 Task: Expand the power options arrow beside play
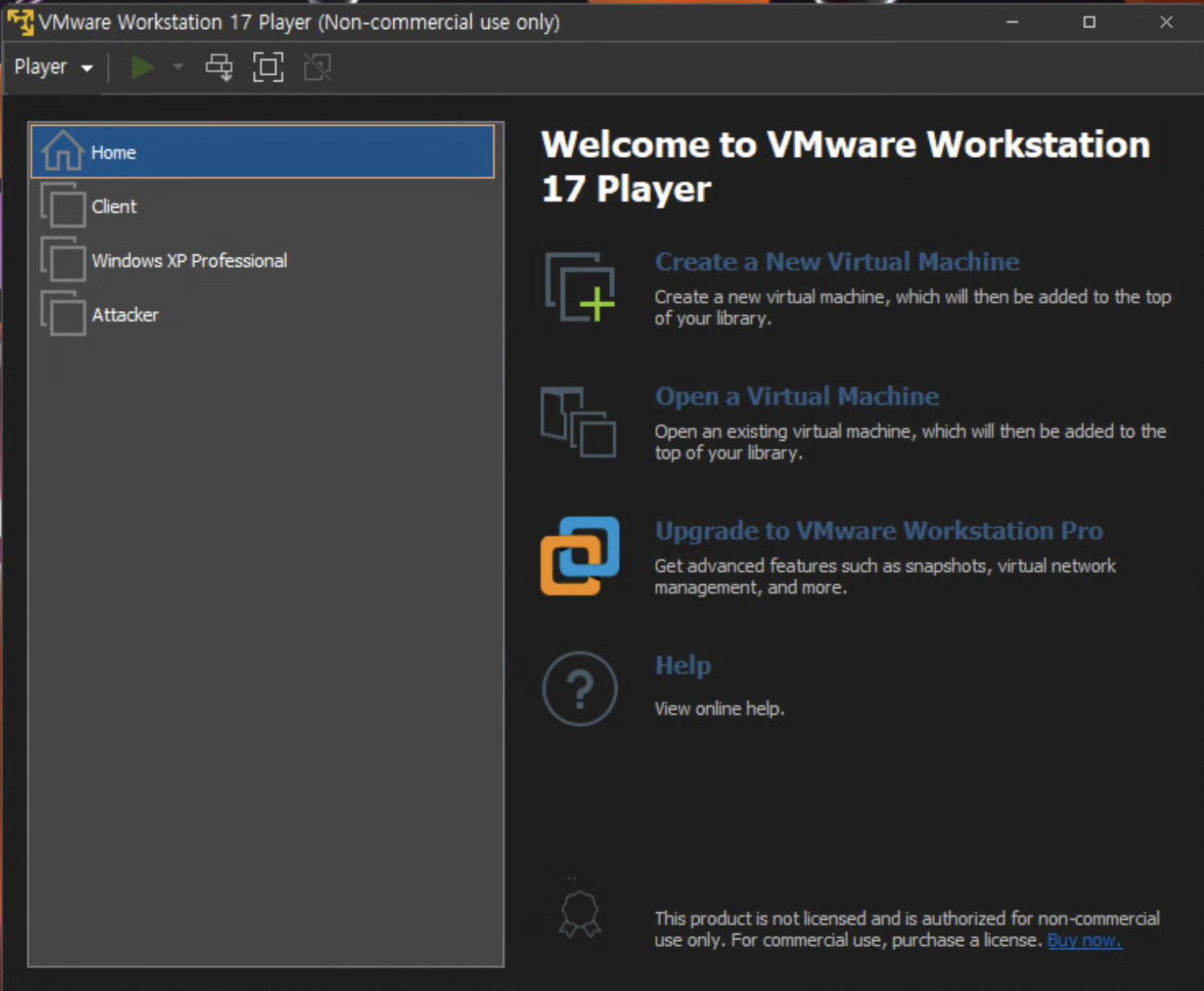tap(178, 67)
